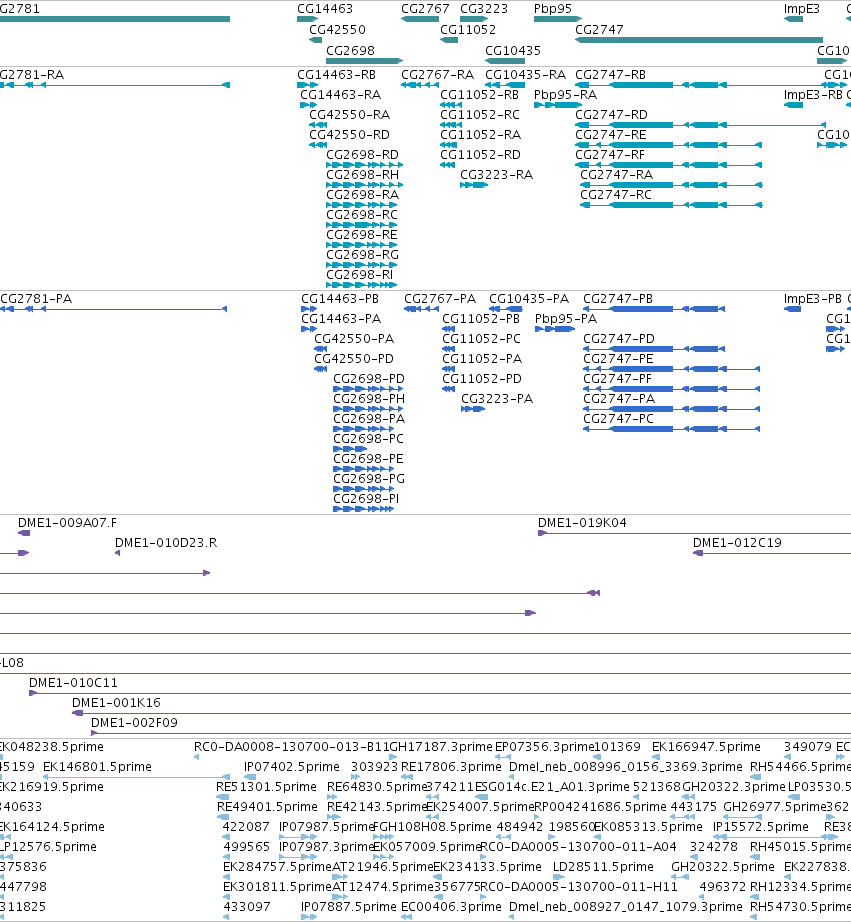
Task: Select transcript CG42550-RD
Action: [349, 135]
